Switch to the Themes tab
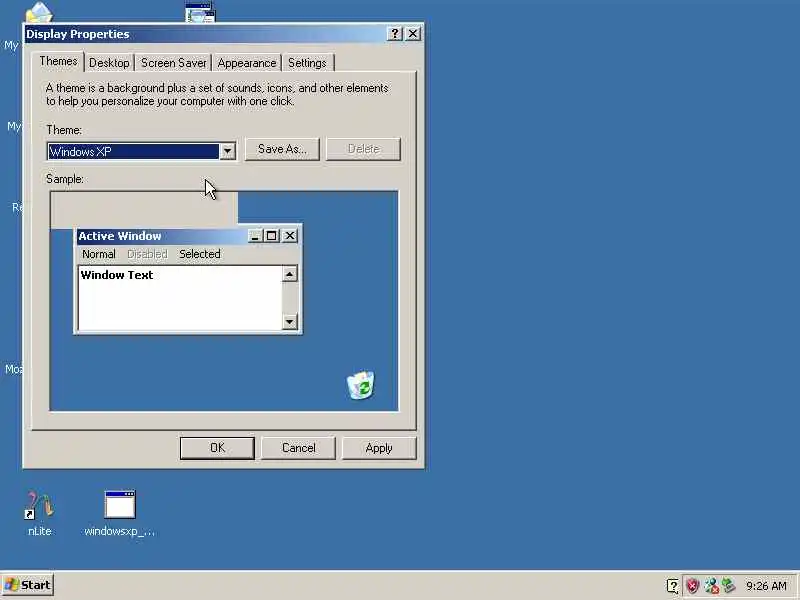This screenshot has height=600, width=800. [x=58, y=61]
